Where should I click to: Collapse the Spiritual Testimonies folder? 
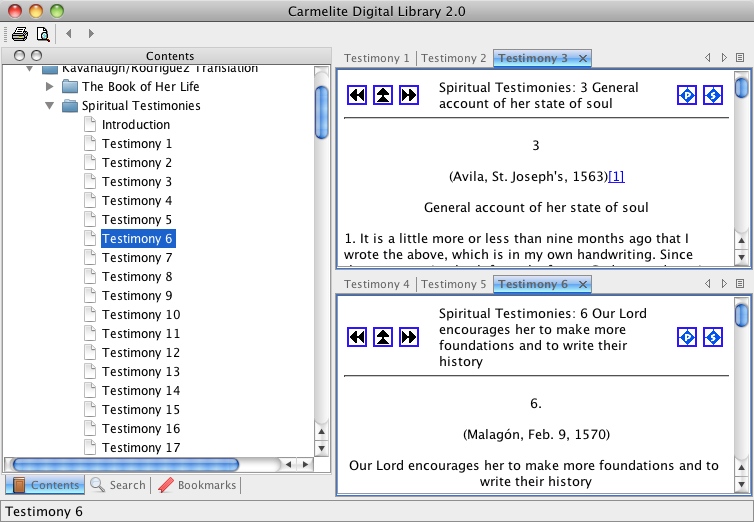[x=50, y=106]
